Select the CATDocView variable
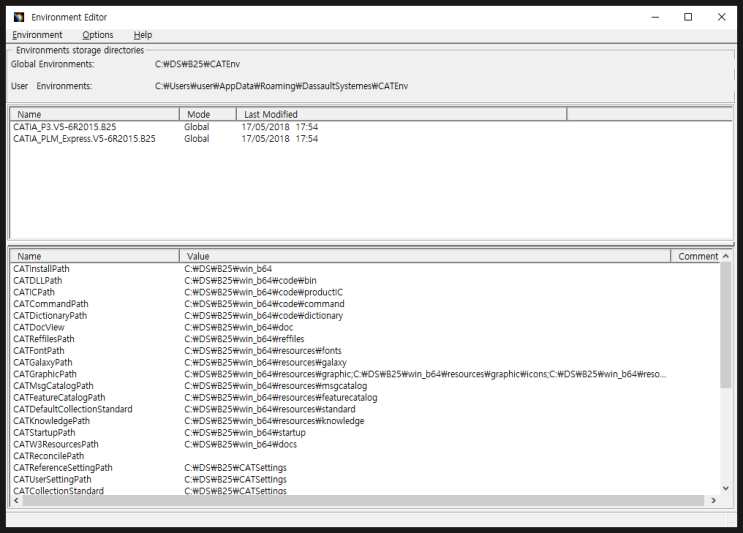Image resolution: width=743 pixels, height=533 pixels. click(x=38, y=327)
